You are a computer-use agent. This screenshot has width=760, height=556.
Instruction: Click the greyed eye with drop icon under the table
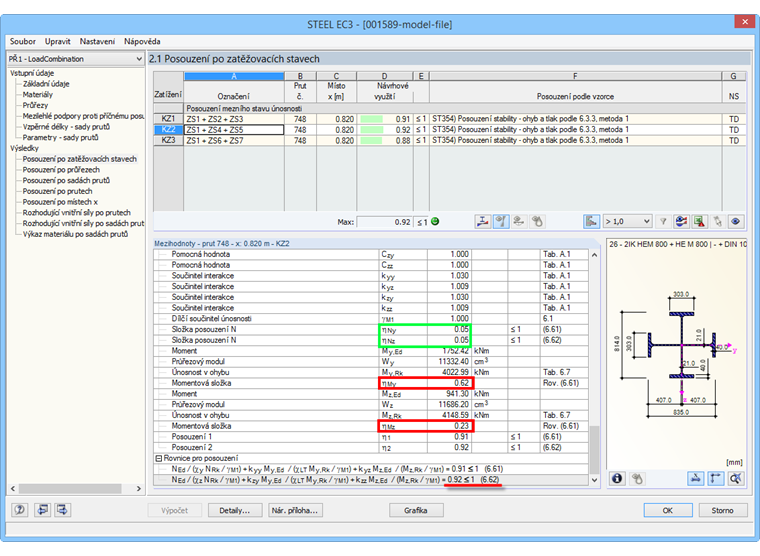coord(537,222)
